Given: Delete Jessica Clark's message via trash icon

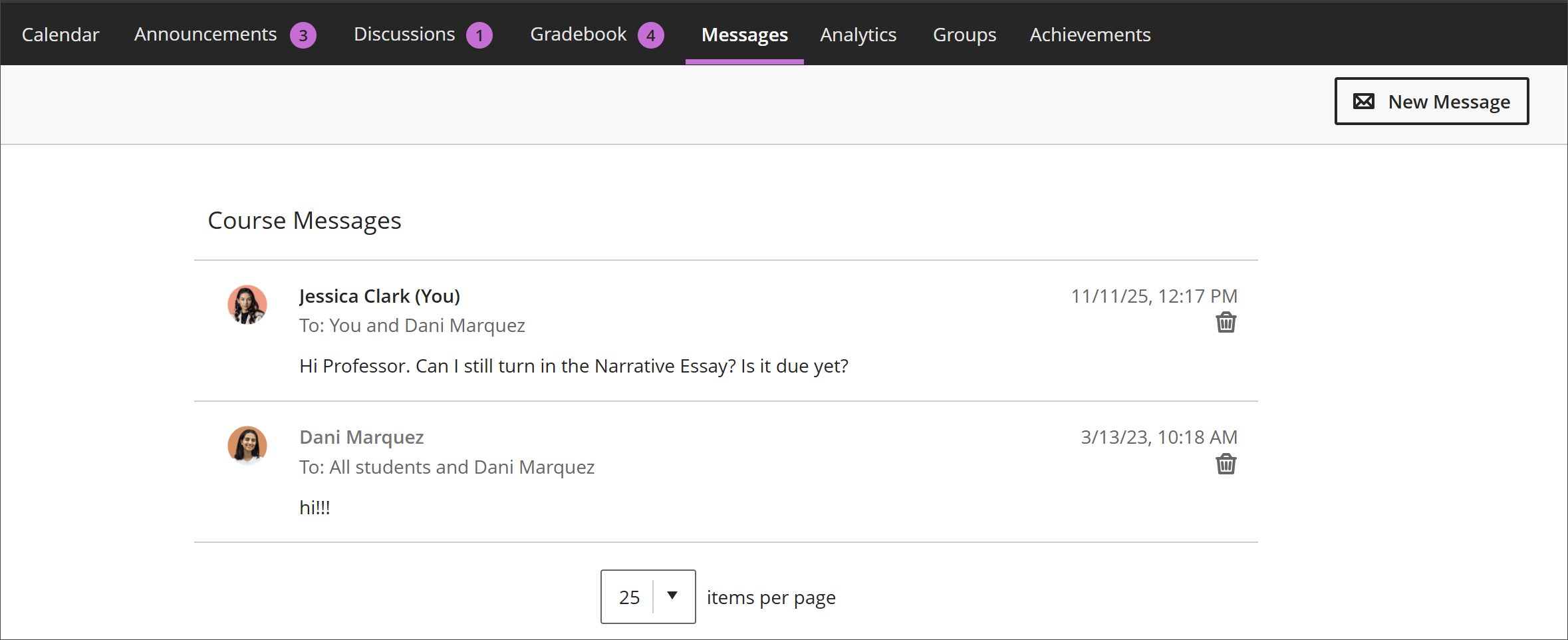Looking at the screenshot, I should (1227, 322).
